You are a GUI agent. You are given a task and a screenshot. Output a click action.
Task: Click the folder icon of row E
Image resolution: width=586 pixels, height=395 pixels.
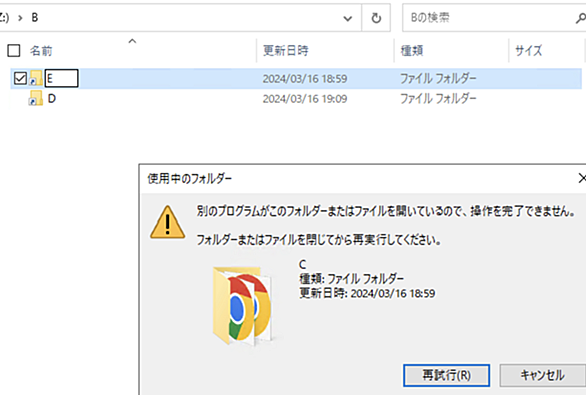pos(36,78)
